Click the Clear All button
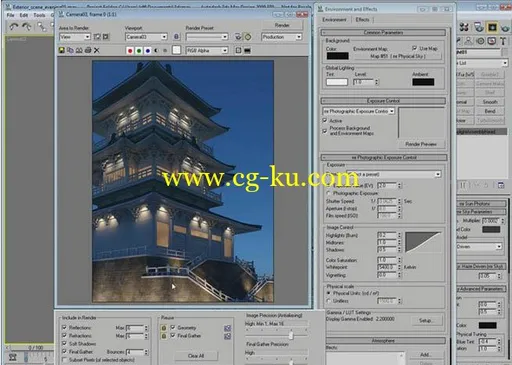The width and height of the screenshot is (512, 365). (196, 355)
